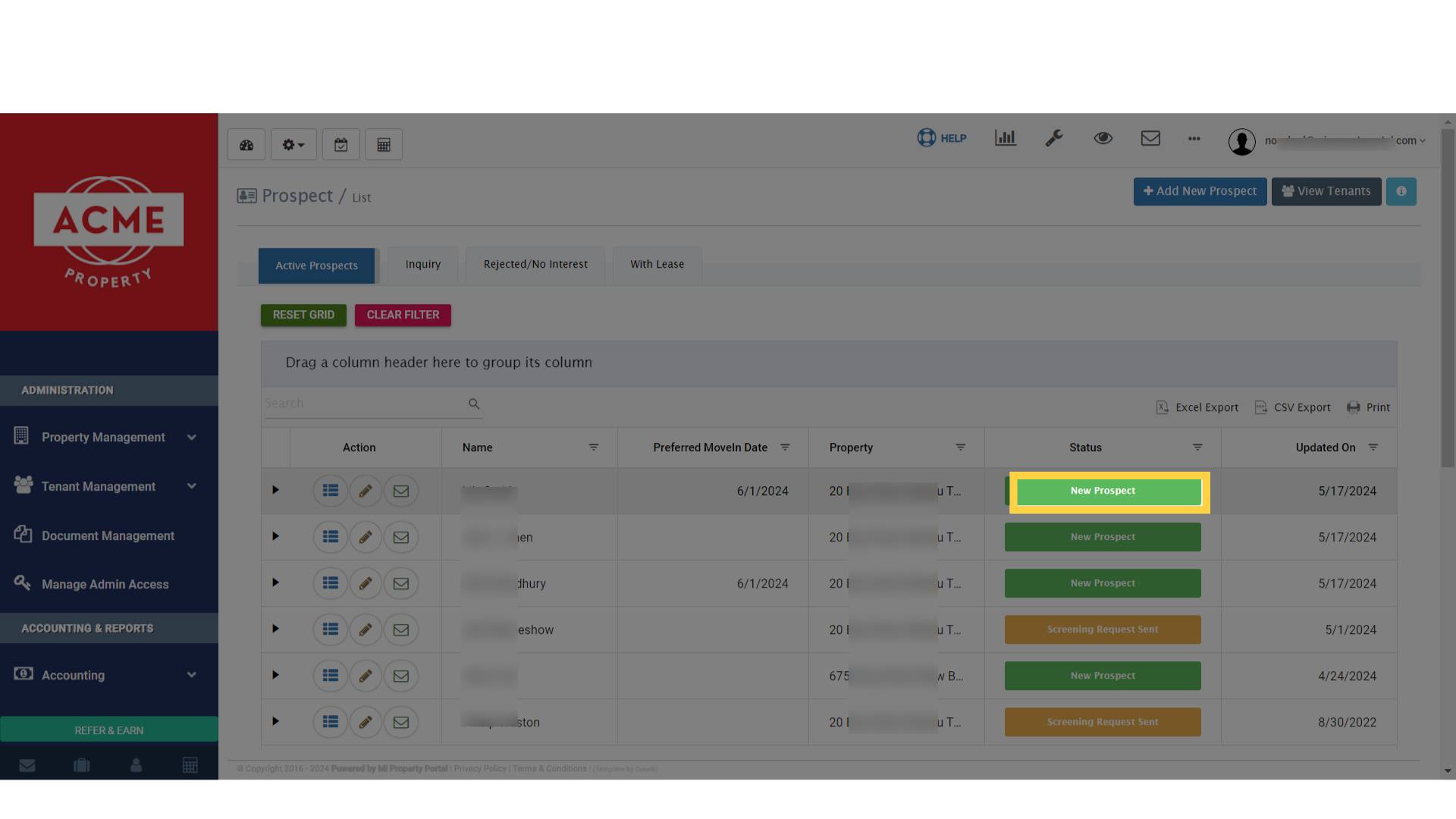1456x819 pixels.
Task: Click the email icon on the third prospect row
Action: (x=400, y=583)
